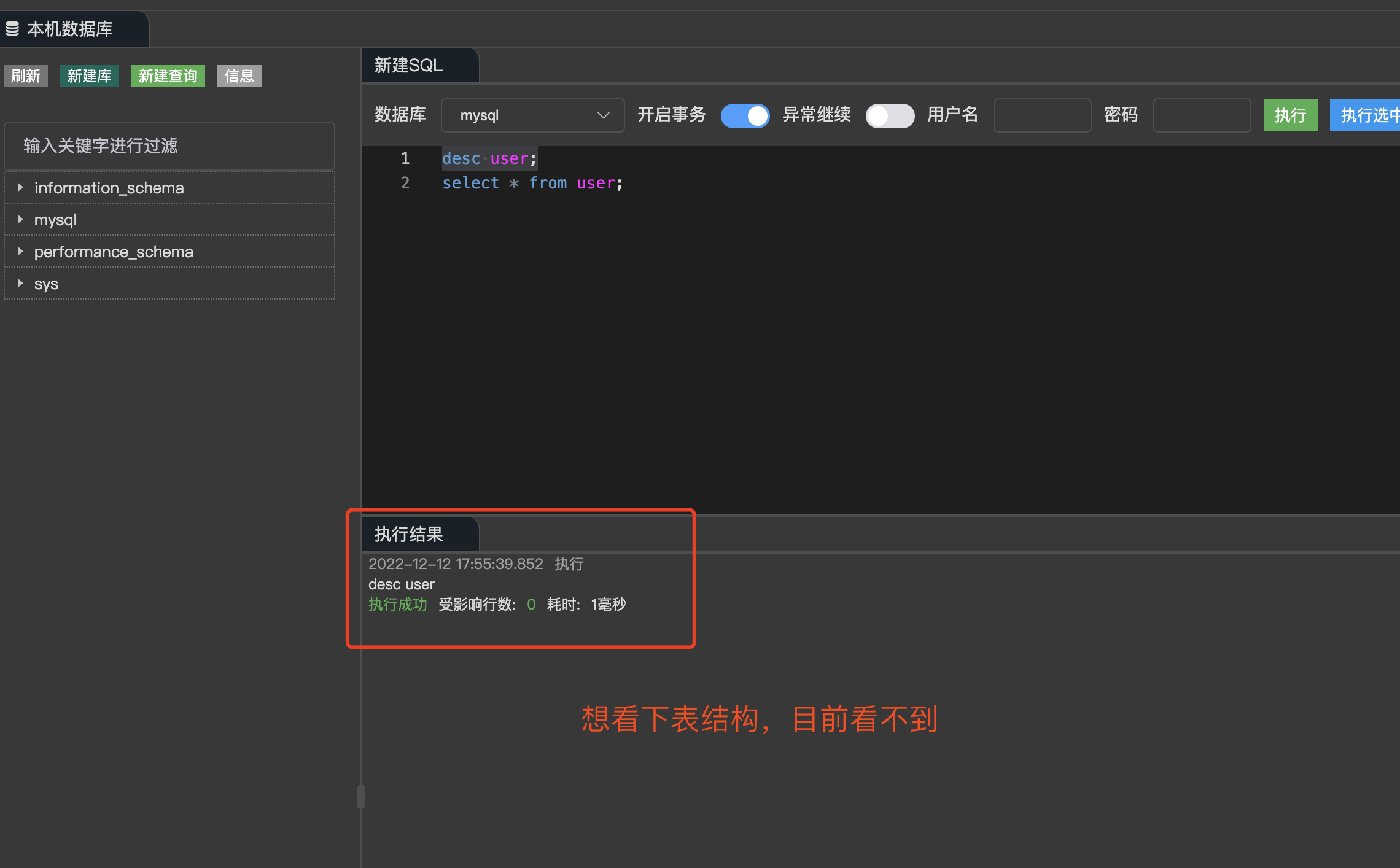The image size is (1400, 868).
Task: Expand the sys database arrow
Action: (20, 284)
